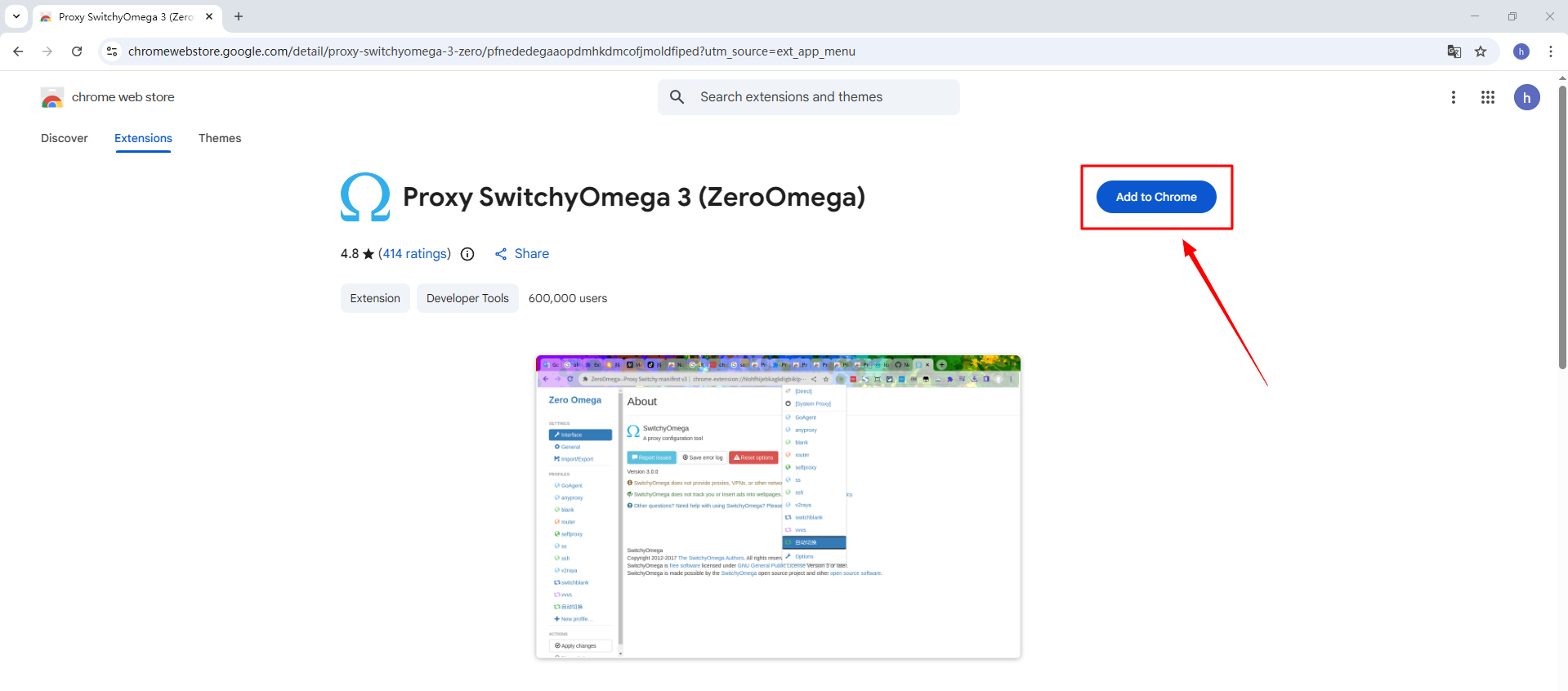The height and width of the screenshot is (691, 1568).
Task: Open Chrome's three-dot browser menu
Action: click(x=1550, y=51)
